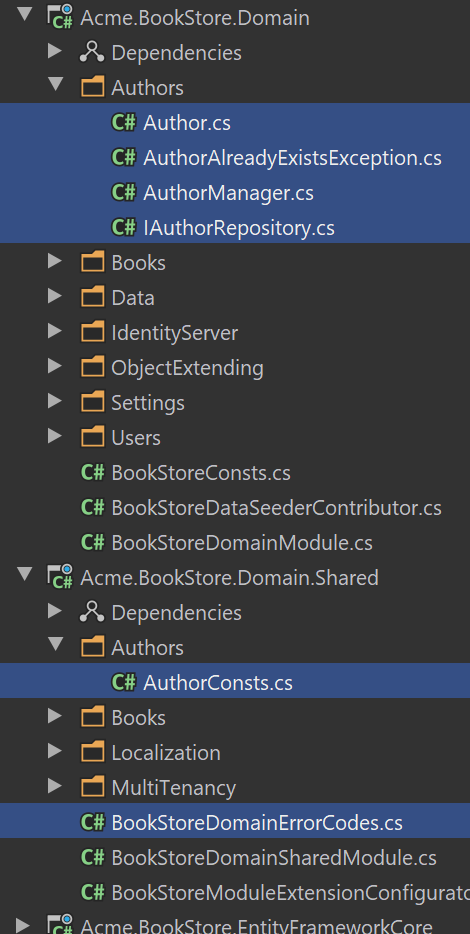Image resolution: width=470 pixels, height=934 pixels.
Task: Click the ObjectExtending folder icon
Action: 92,368
